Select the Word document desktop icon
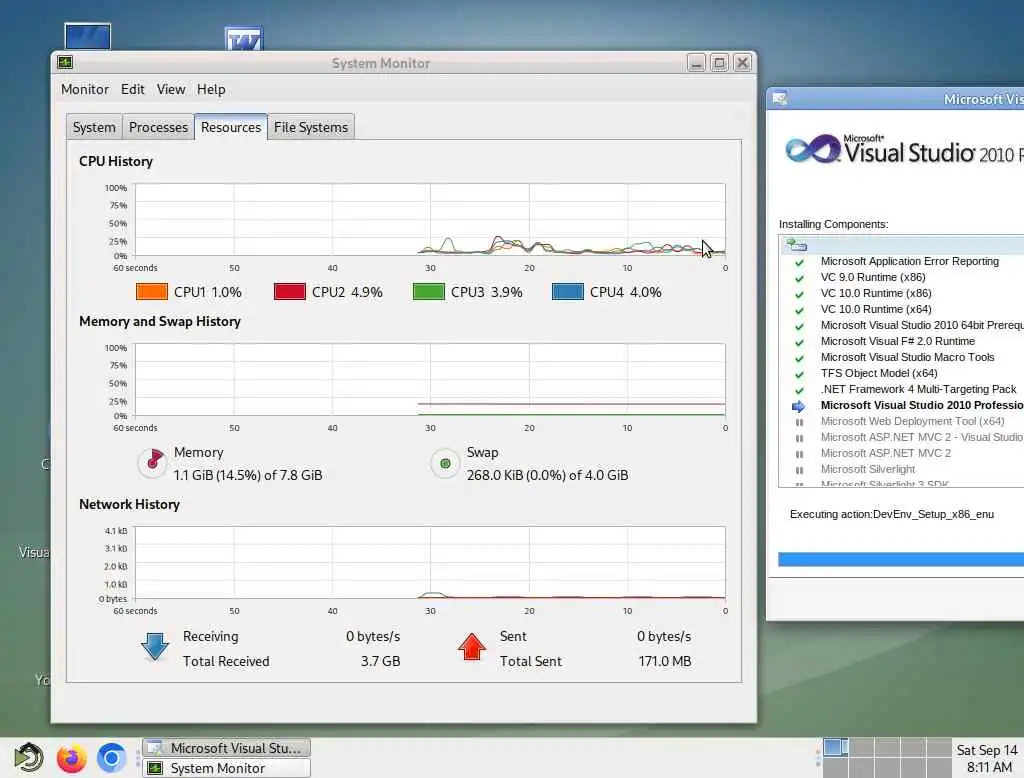1024x778 pixels. [244, 39]
